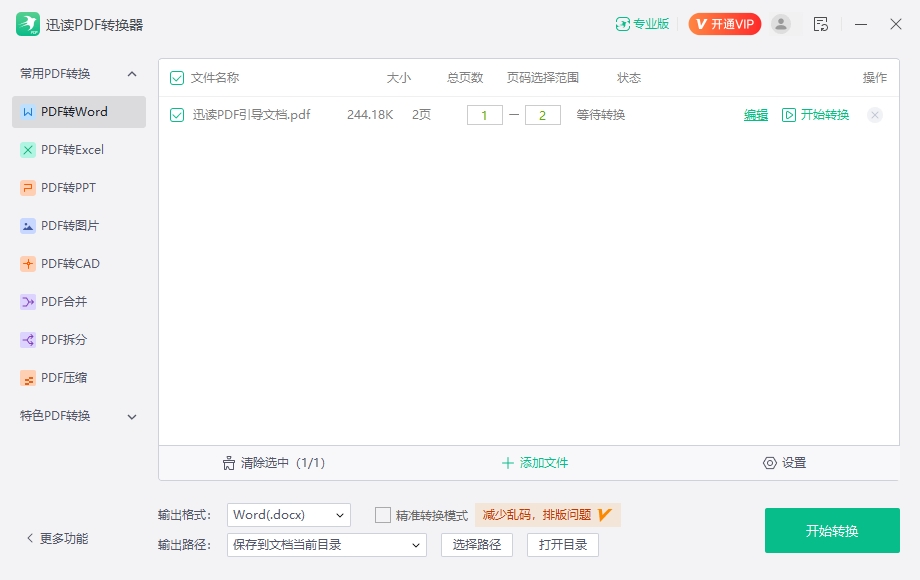Click the 清除选中 trash icon
Image resolution: width=920 pixels, height=580 pixels.
(229, 463)
